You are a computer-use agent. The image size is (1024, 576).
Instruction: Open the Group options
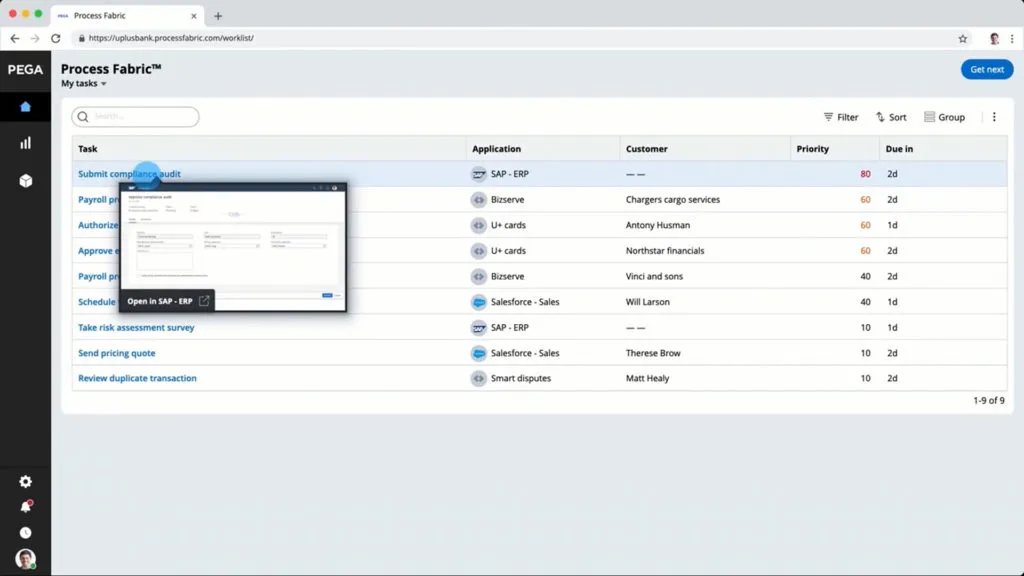(x=944, y=117)
